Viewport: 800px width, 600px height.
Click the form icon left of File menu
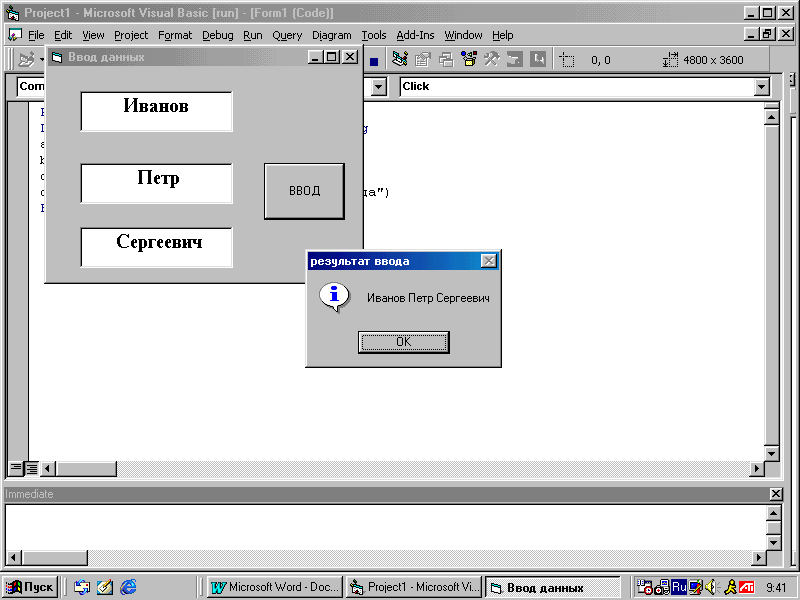(15, 35)
